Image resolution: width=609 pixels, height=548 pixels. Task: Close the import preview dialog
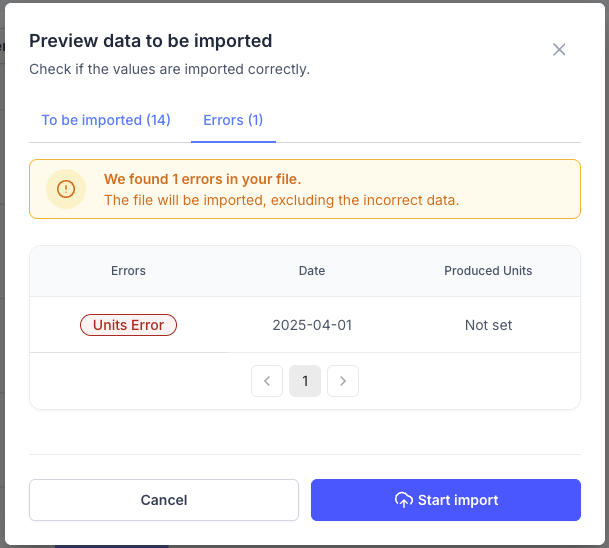(559, 50)
